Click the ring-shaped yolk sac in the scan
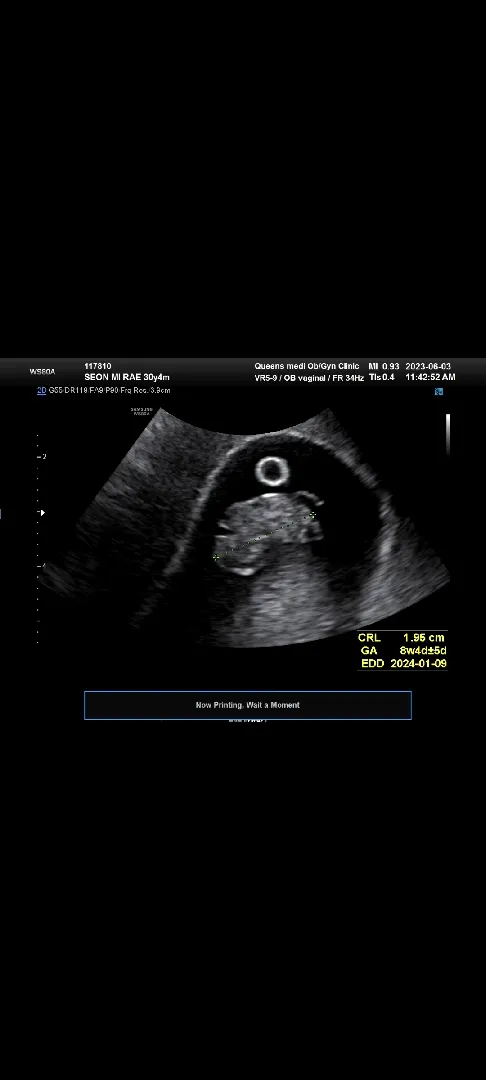 tap(272, 471)
